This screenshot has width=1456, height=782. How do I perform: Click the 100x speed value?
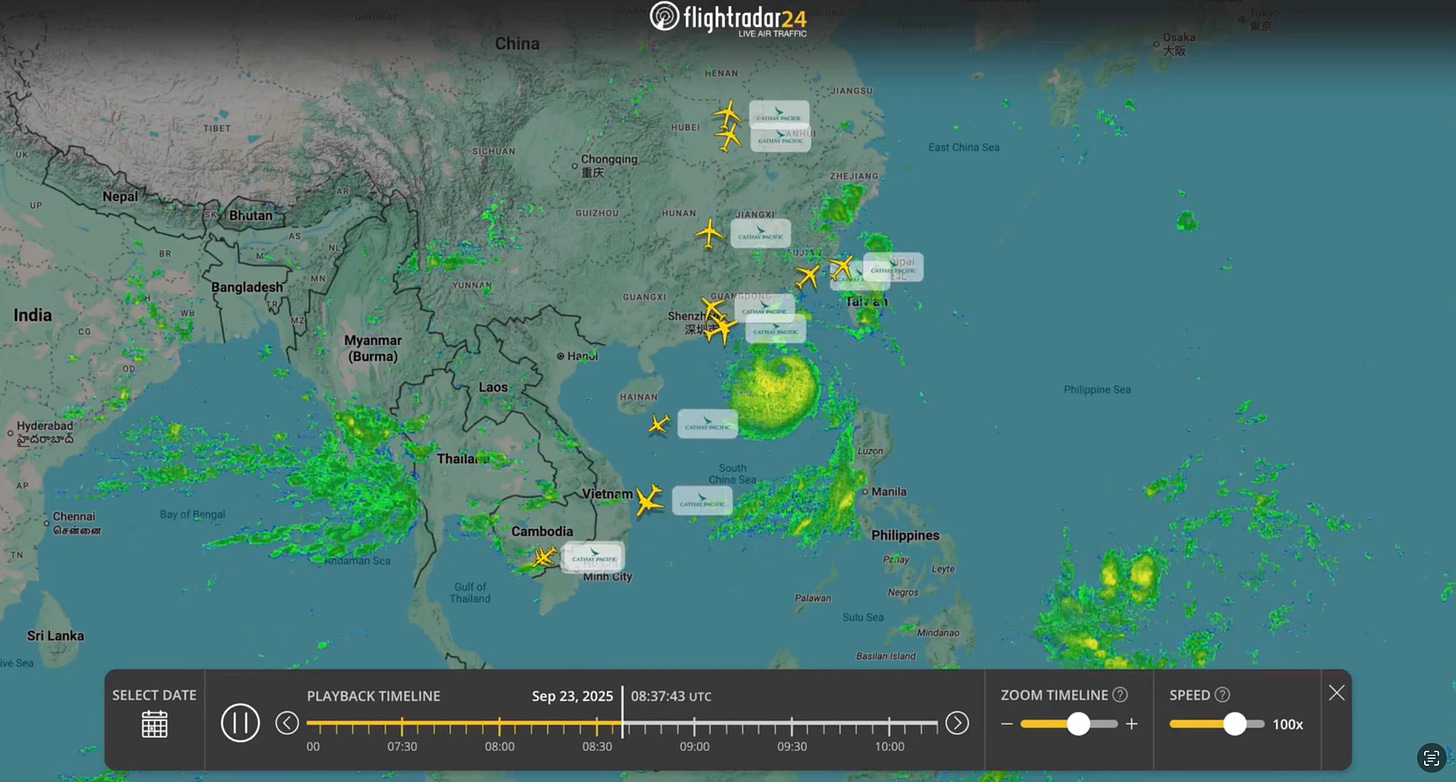pos(1288,724)
